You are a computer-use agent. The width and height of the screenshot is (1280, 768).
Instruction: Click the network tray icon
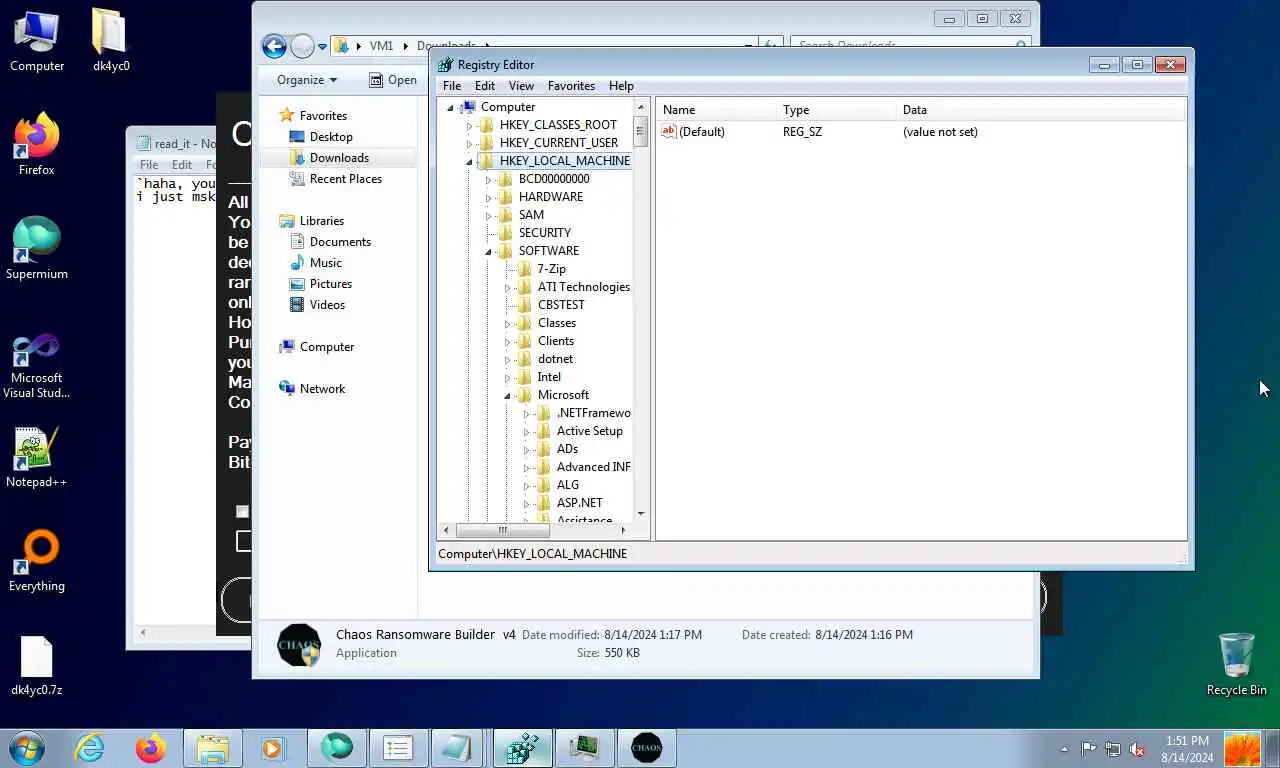coord(1113,749)
